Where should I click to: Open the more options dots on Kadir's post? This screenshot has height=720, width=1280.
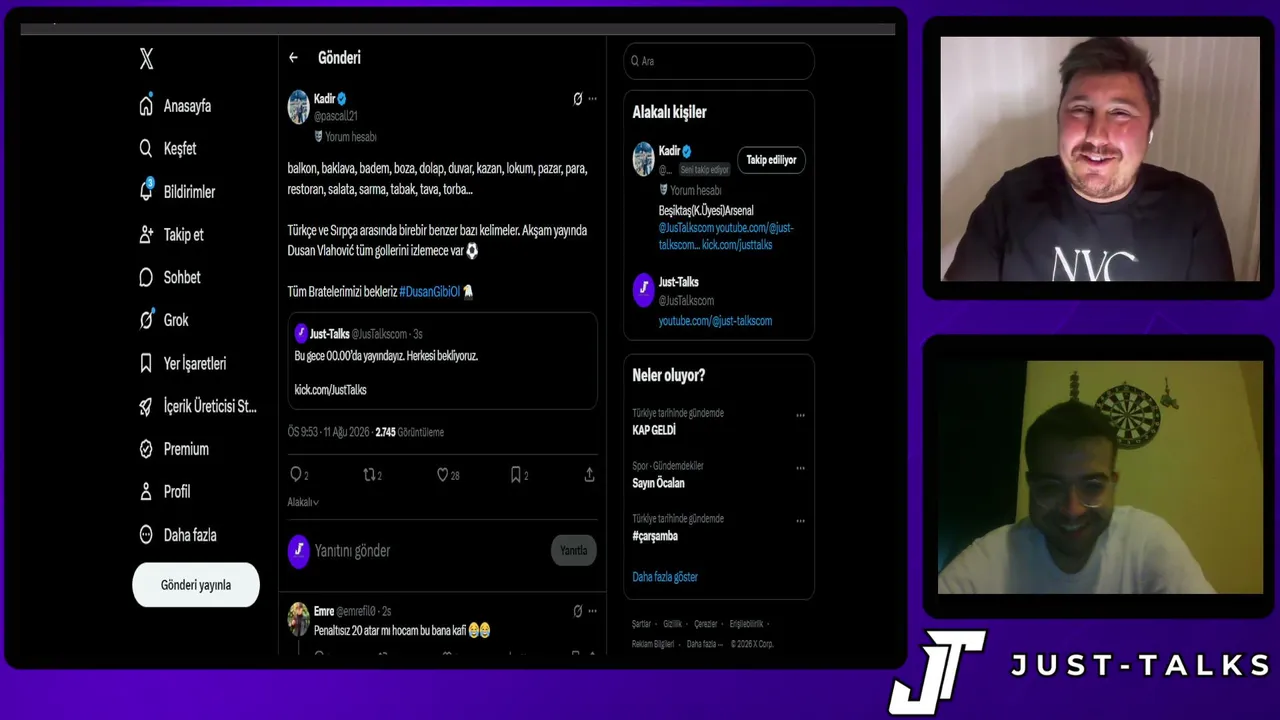tap(593, 99)
